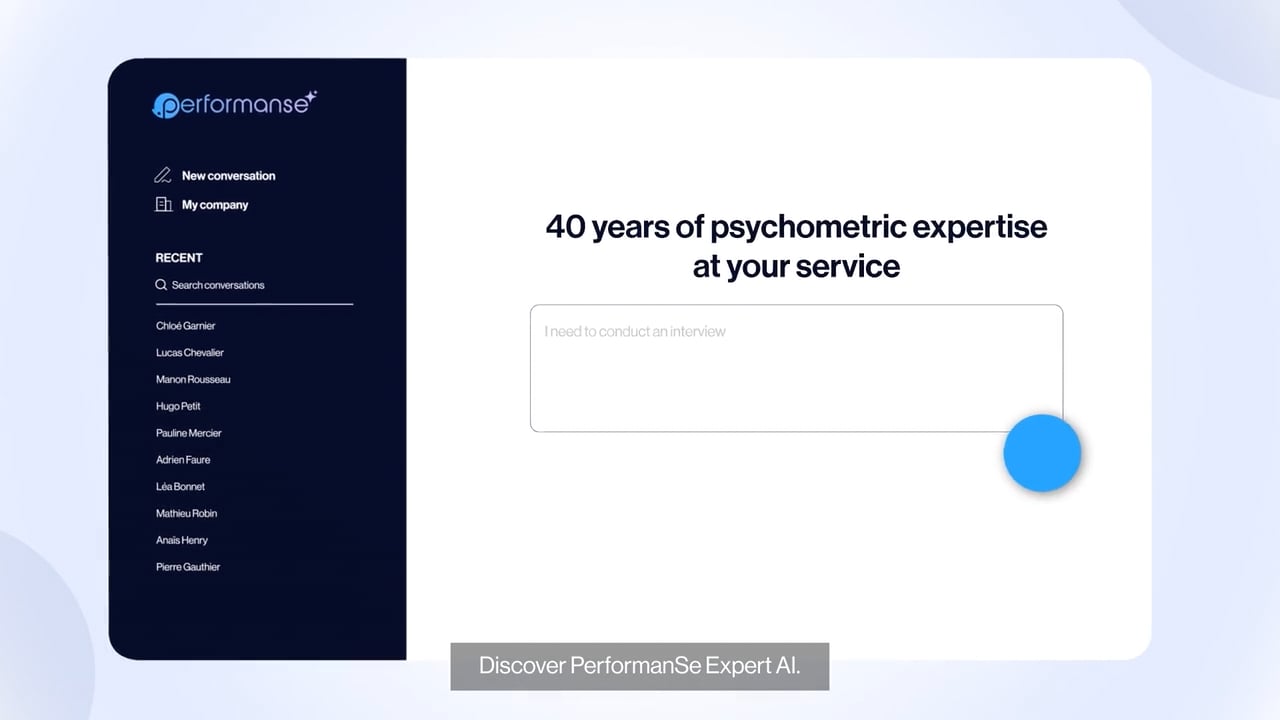Viewport: 1280px width, 720px height.
Task: Focus the Search conversations field
Action: (254, 286)
